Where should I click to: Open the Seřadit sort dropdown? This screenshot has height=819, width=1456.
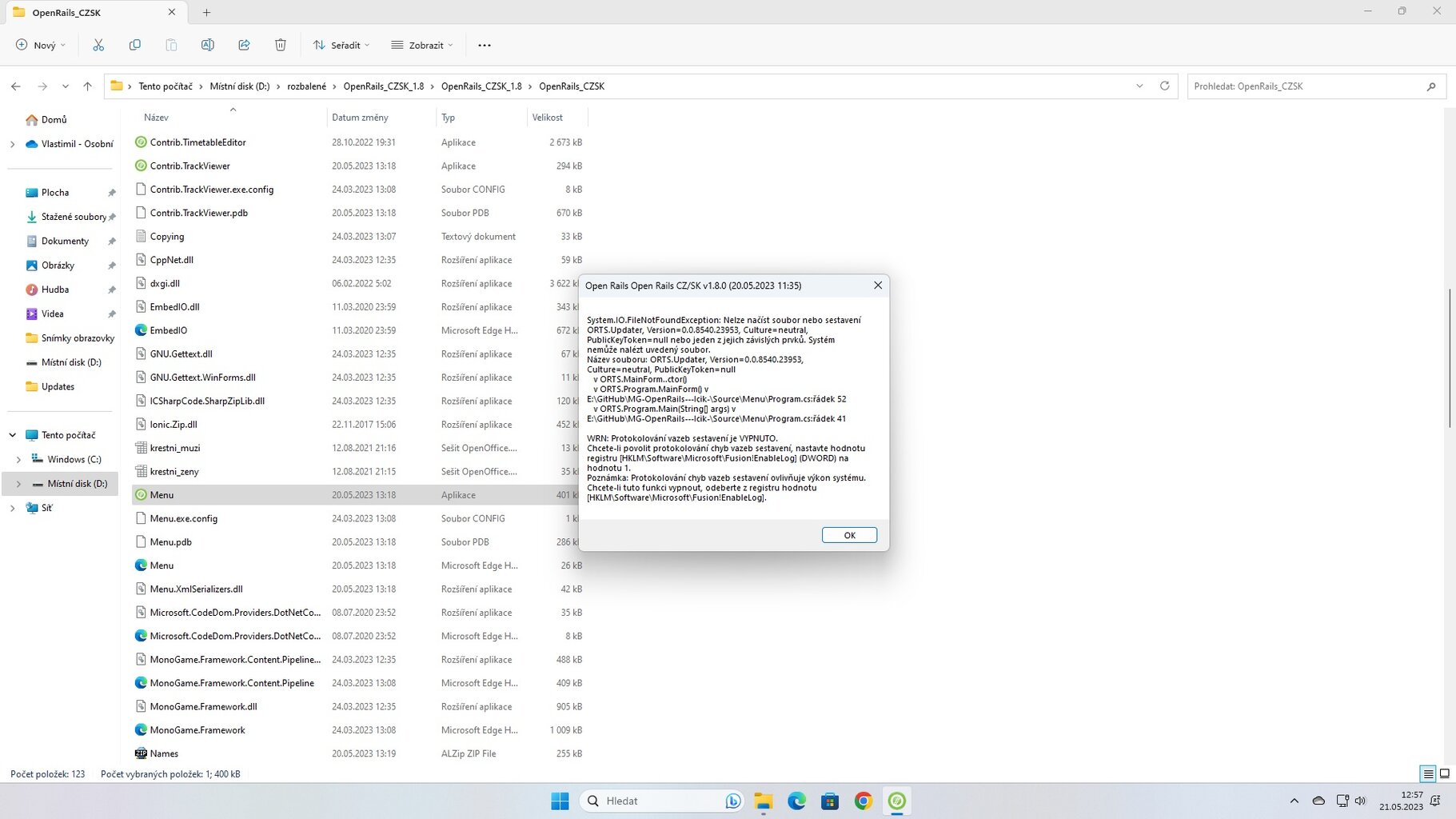[x=341, y=45]
